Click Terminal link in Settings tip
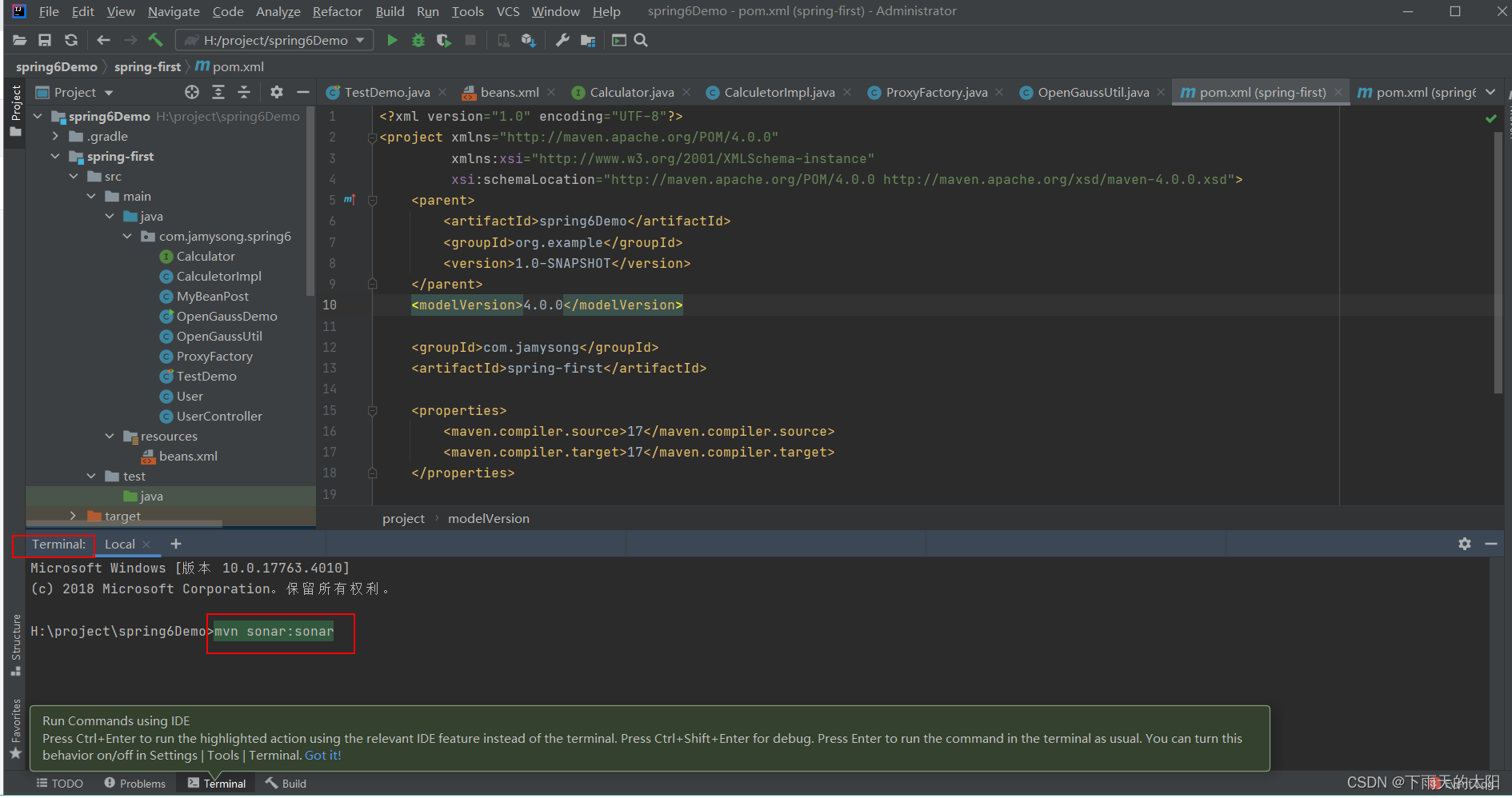1512x798 pixels. click(274, 756)
